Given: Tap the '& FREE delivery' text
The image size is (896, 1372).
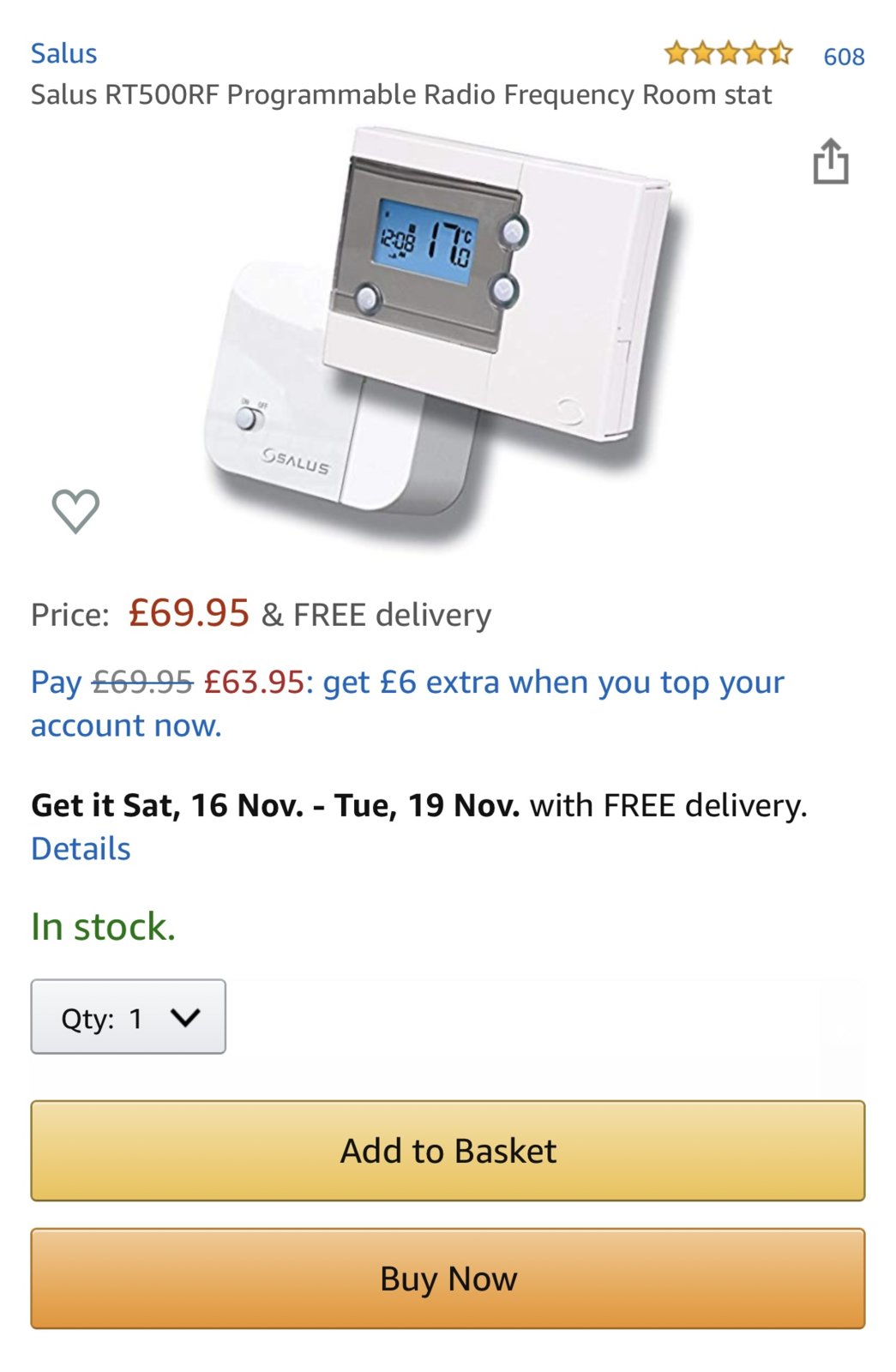Looking at the screenshot, I should 376,615.
